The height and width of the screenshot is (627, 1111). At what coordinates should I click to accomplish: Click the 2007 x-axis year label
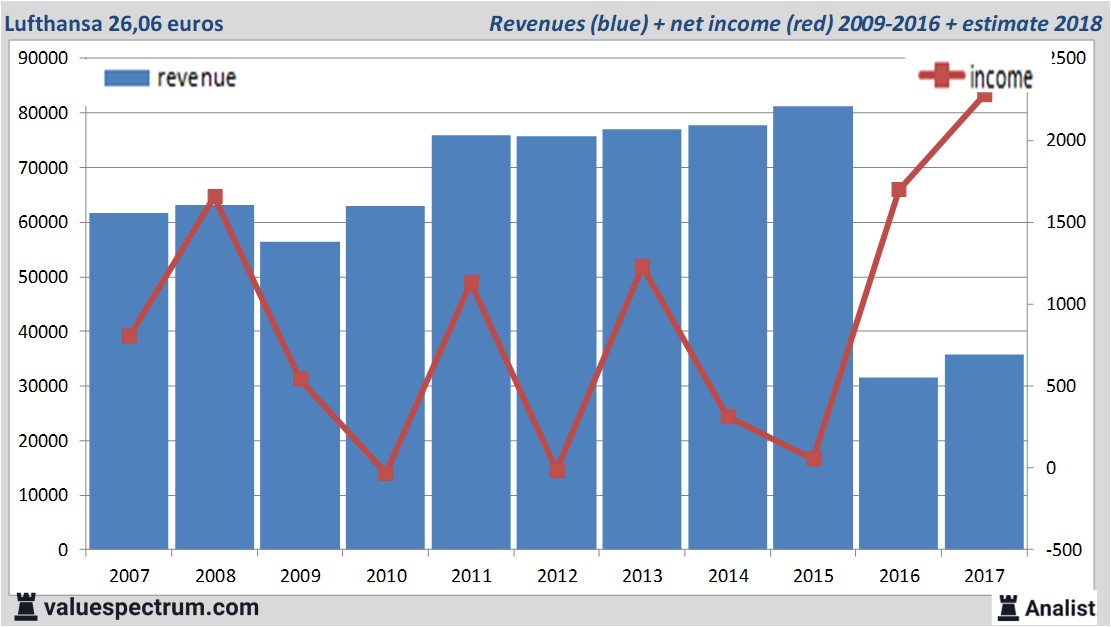(x=129, y=576)
